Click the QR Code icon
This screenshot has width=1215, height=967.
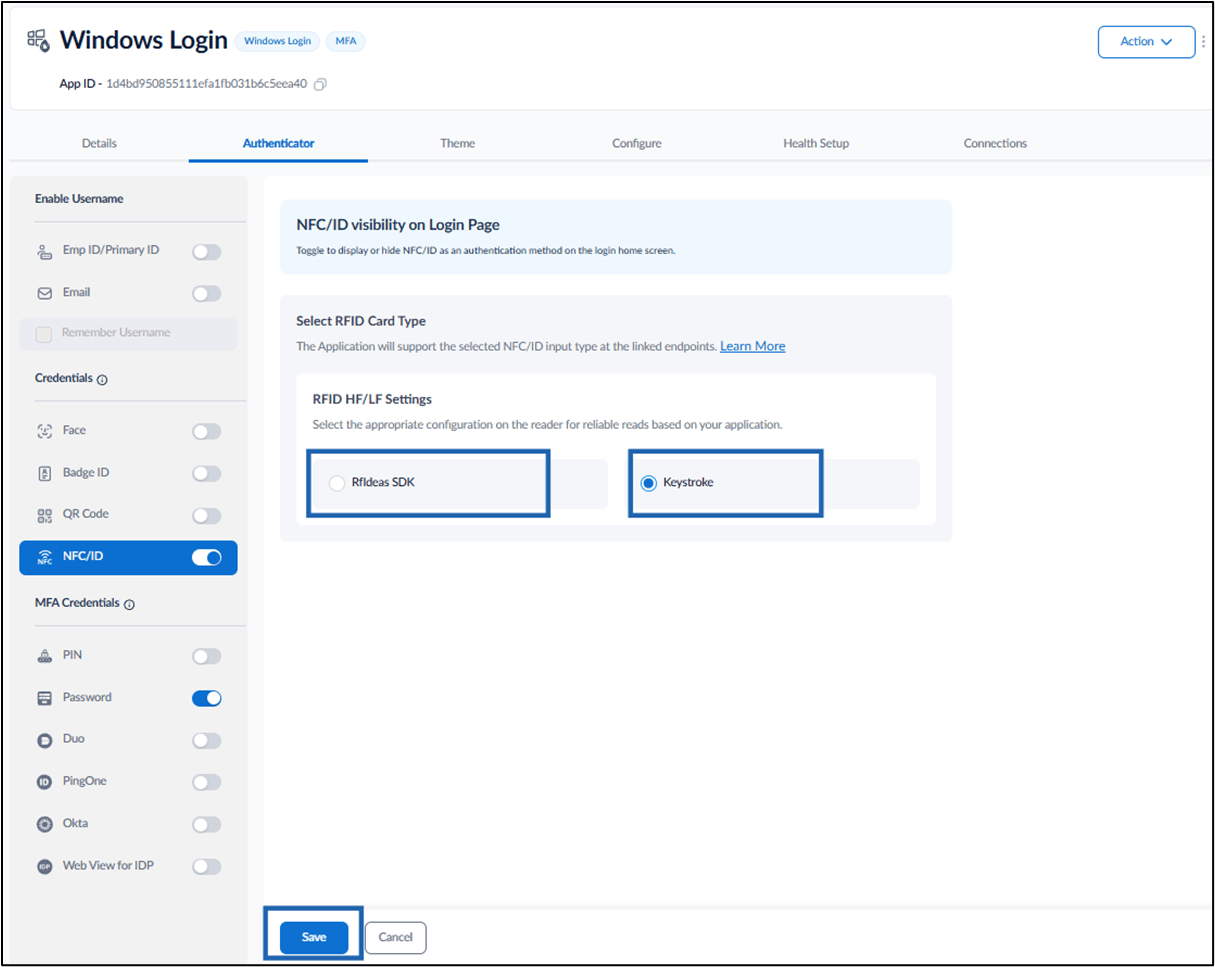pos(44,515)
